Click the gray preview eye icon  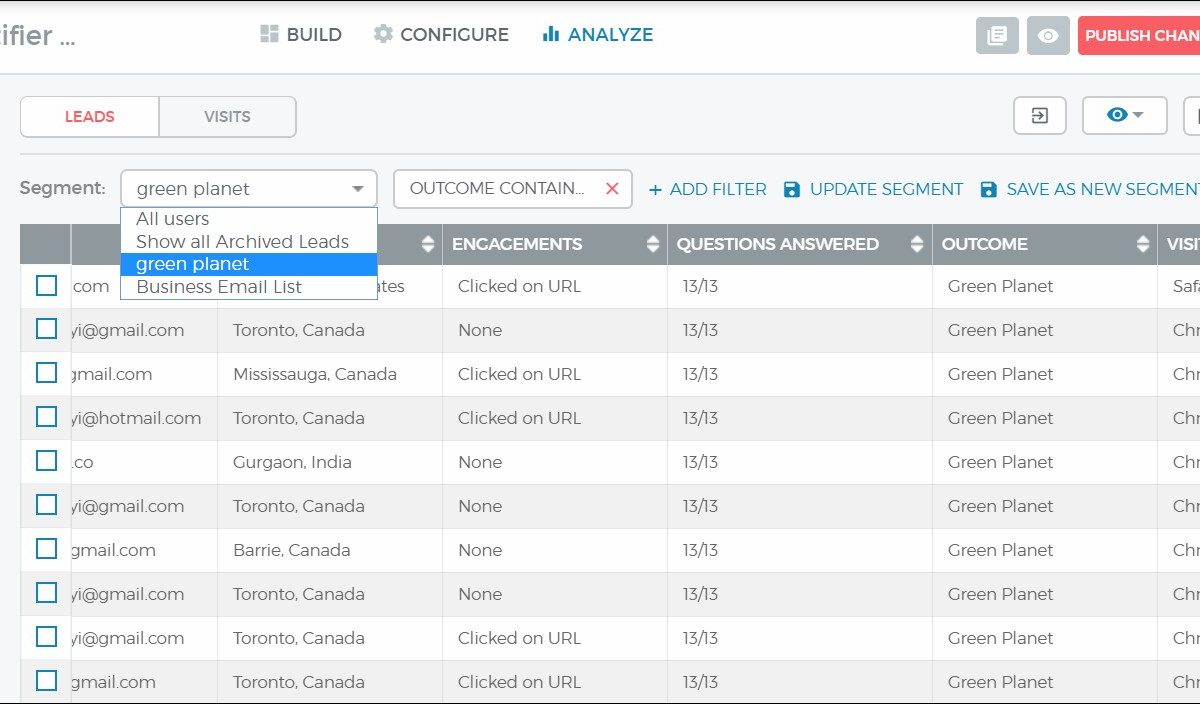[x=1047, y=35]
